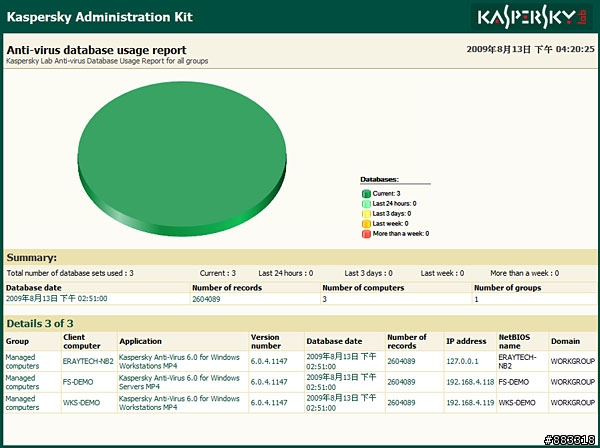Click the 'Client computer' column header
Image resolution: width=600 pixels, height=448 pixels.
(82, 341)
